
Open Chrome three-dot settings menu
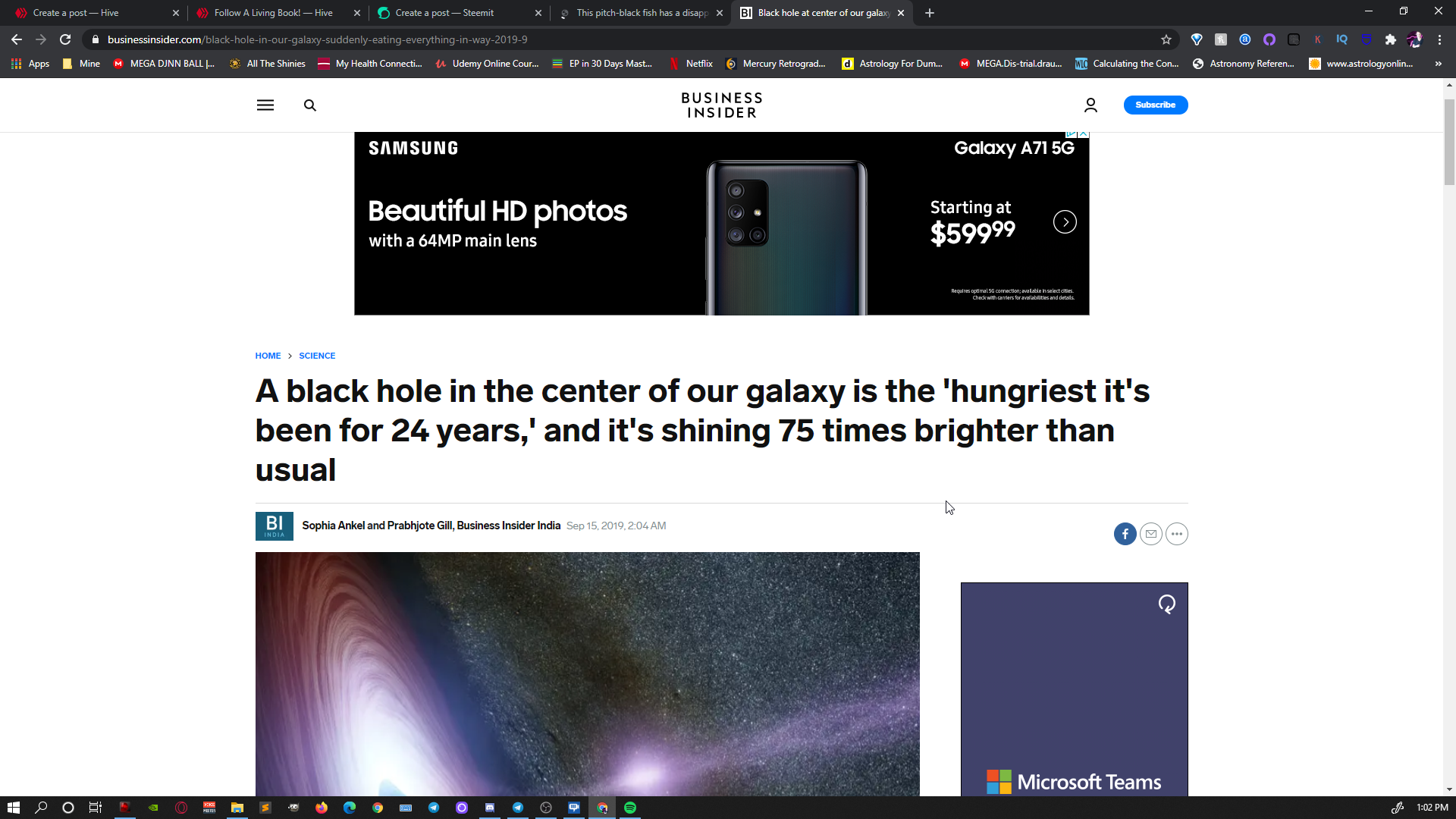pos(1439,39)
